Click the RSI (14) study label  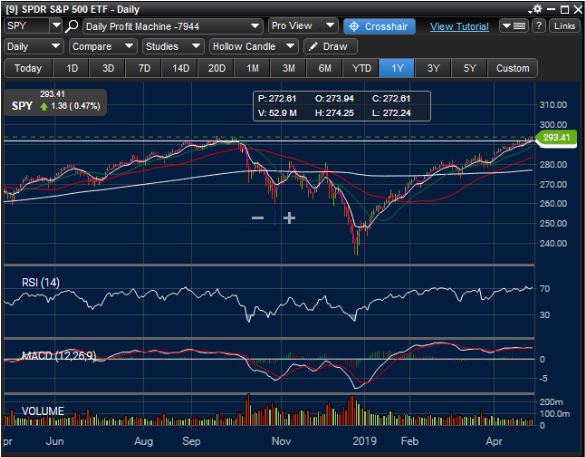[x=41, y=282]
